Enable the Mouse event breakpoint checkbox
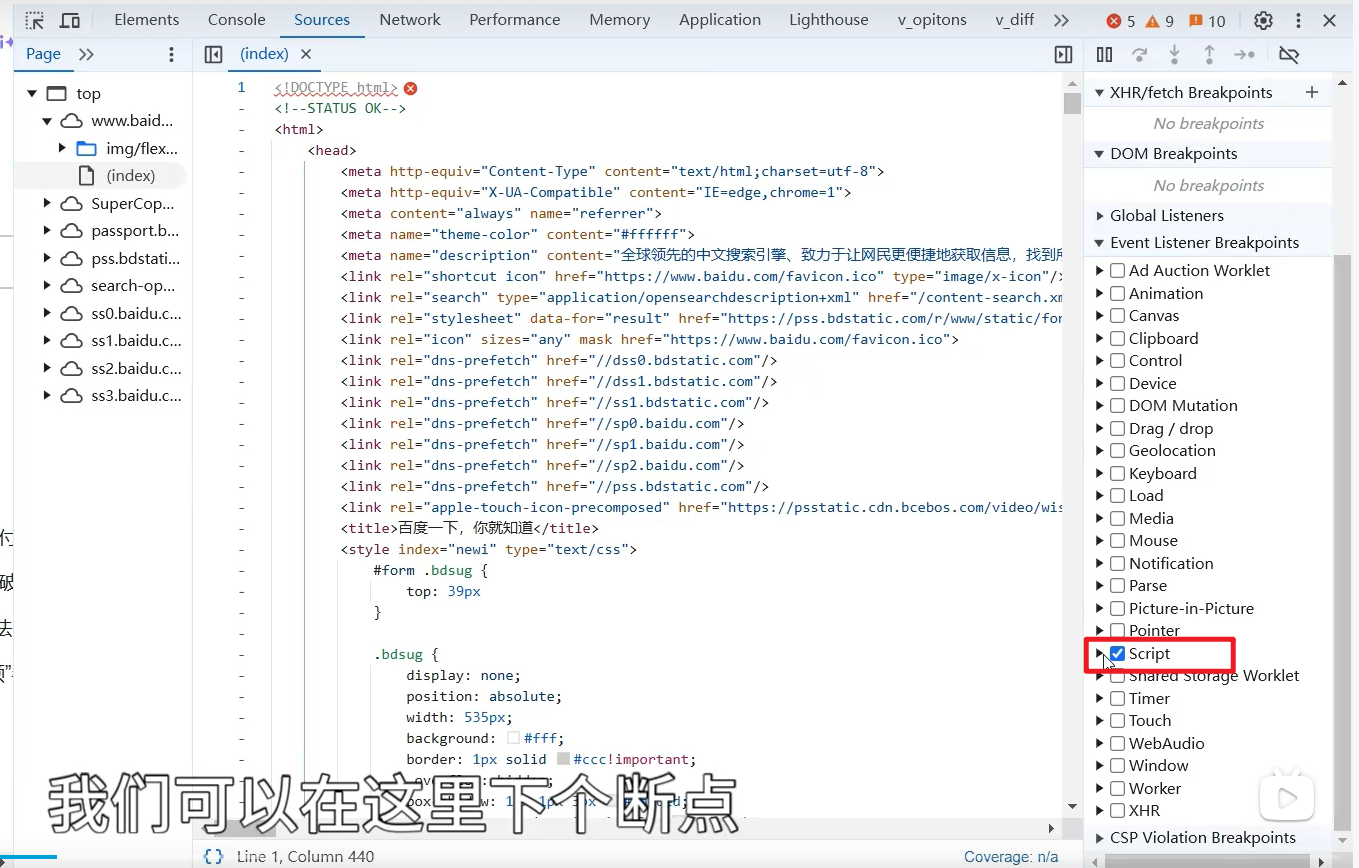The image size is (1359, 868). tap(1118, 541)
